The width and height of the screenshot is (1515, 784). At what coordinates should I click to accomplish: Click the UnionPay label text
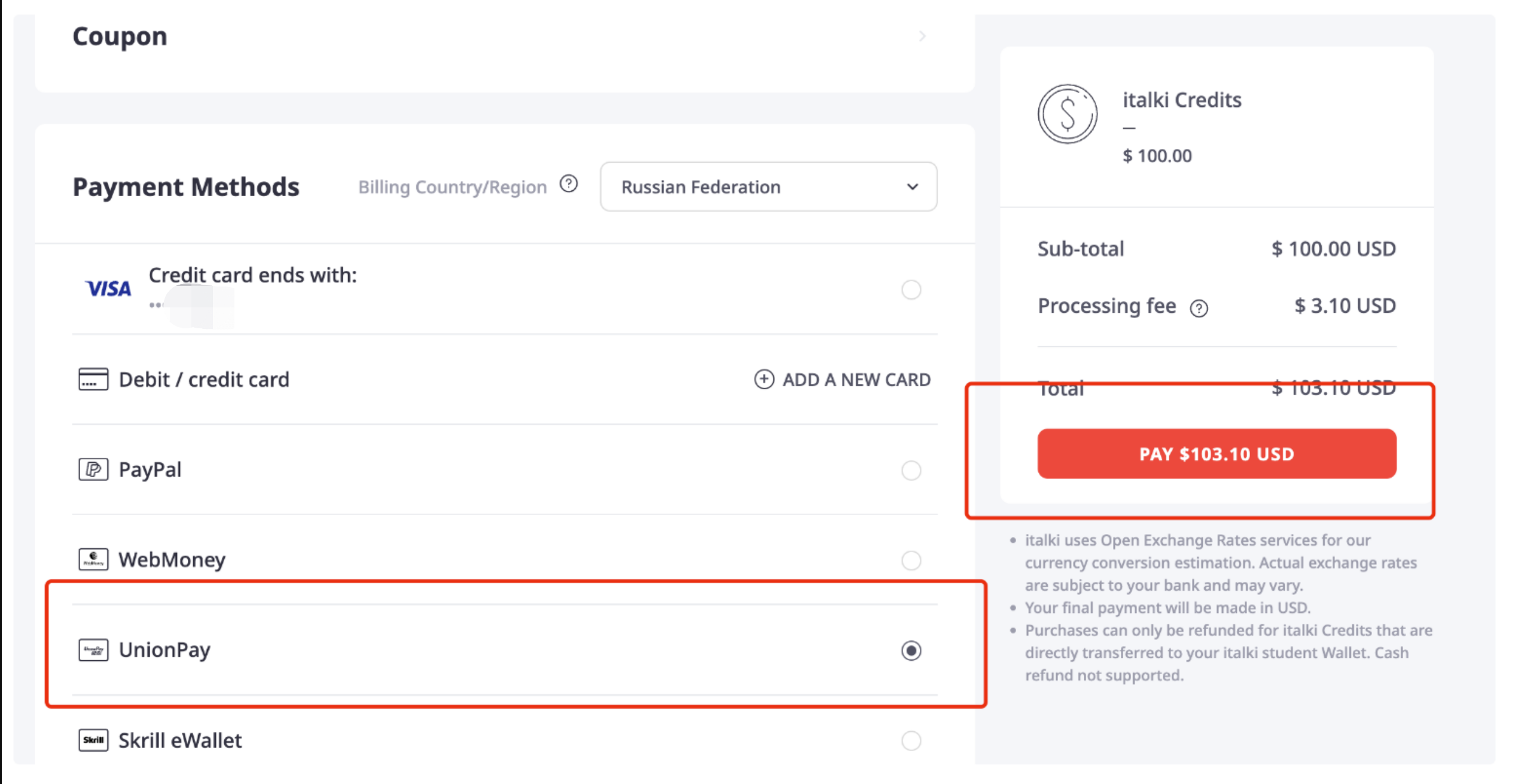pyautogui.click(x=164, y=651)
